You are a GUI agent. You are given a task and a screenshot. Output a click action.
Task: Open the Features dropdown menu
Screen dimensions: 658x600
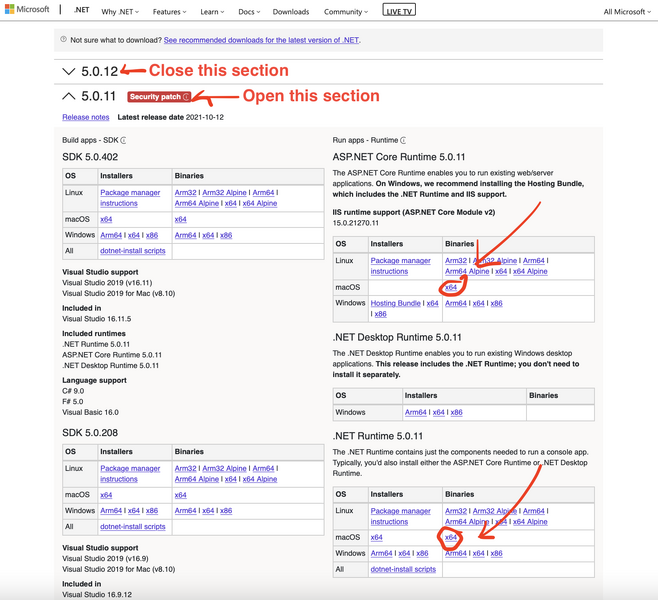[x=170, y=12]
